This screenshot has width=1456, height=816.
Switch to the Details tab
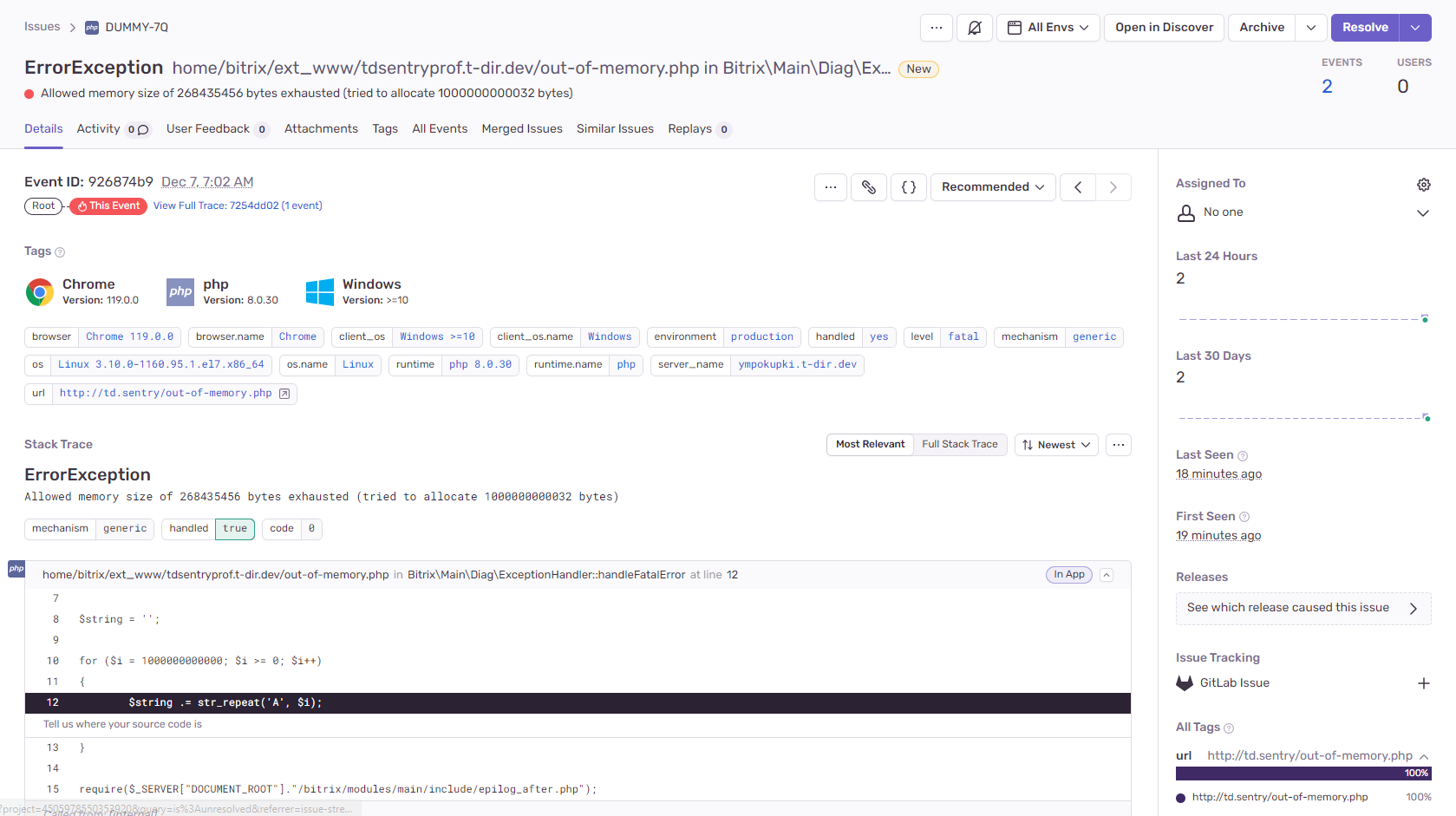[43, 129]
